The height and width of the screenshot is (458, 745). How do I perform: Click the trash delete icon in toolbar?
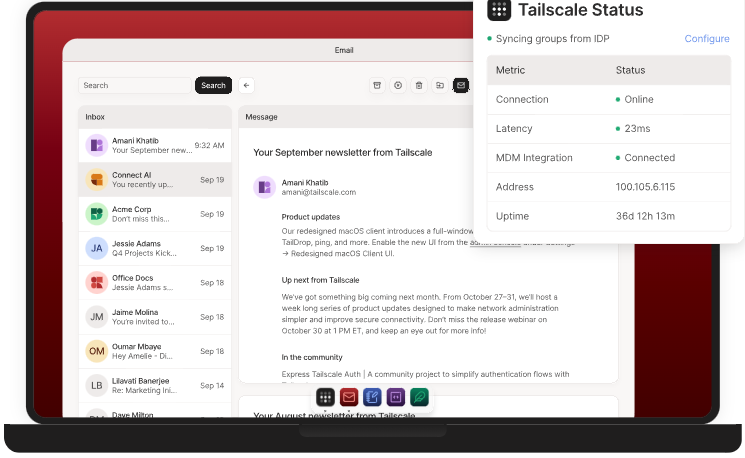[x=419, y=86]
